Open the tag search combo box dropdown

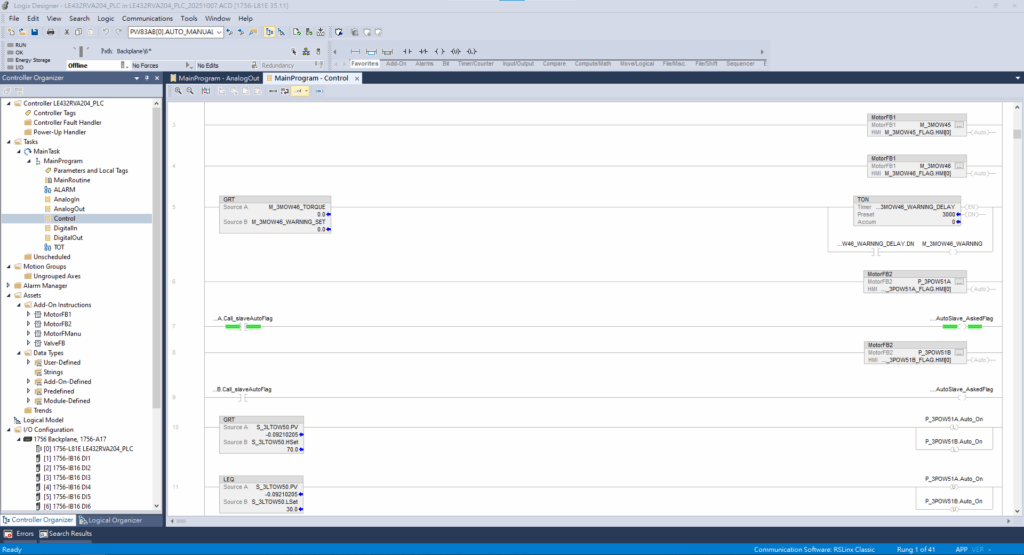219,32
